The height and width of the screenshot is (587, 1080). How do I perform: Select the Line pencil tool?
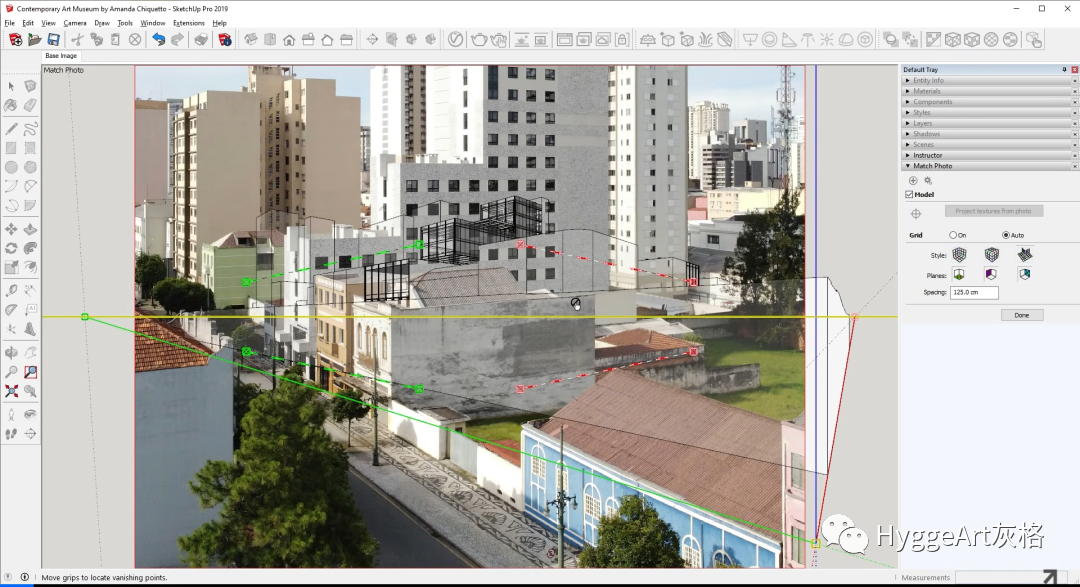click(11, 129)
